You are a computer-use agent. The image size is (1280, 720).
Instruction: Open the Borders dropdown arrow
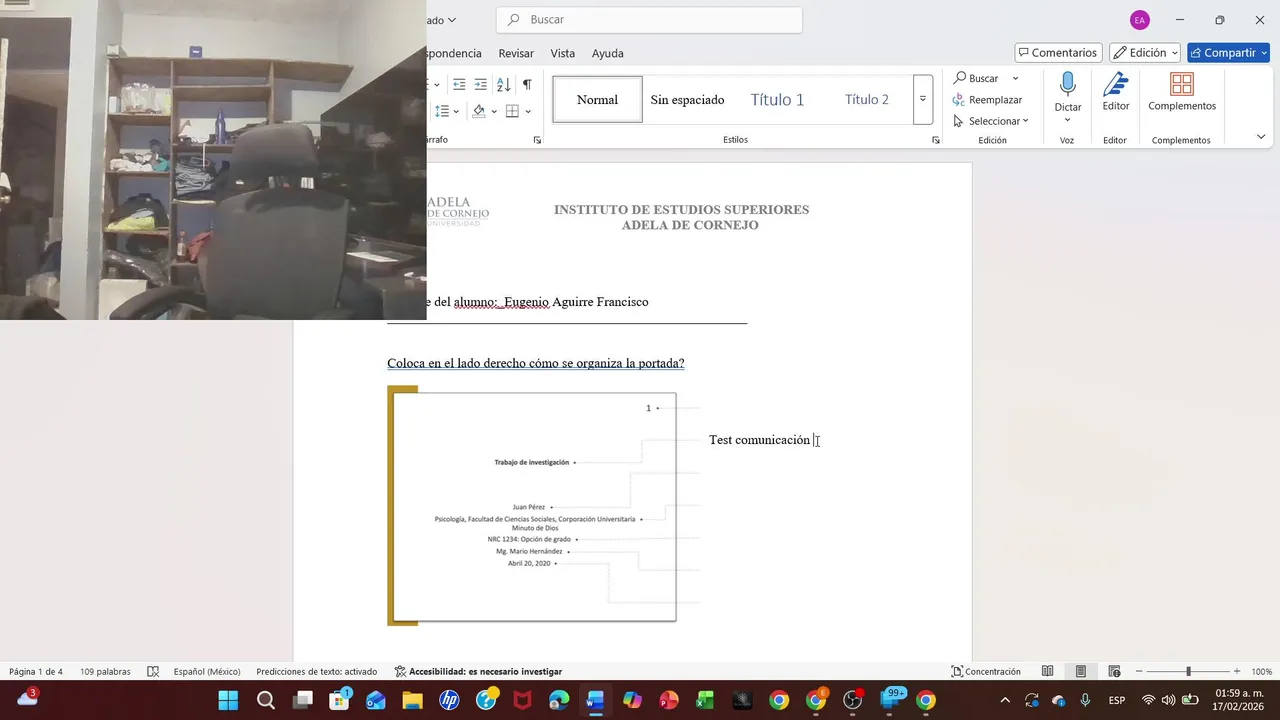click(x=528, y=111)
